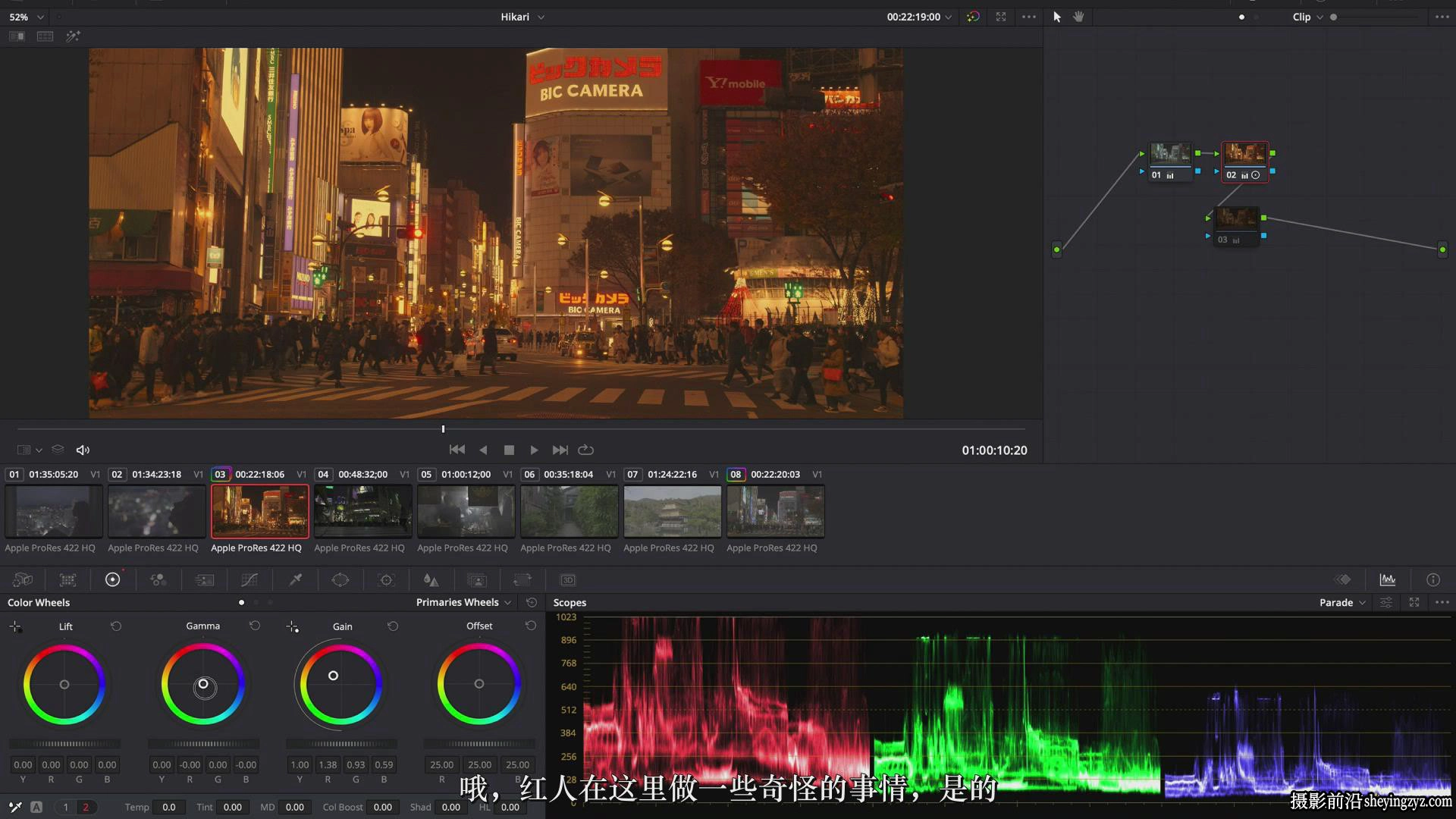This screenshot has width=1456, height=819.
Task: Click the Temp value field
Action: (169, 808)
